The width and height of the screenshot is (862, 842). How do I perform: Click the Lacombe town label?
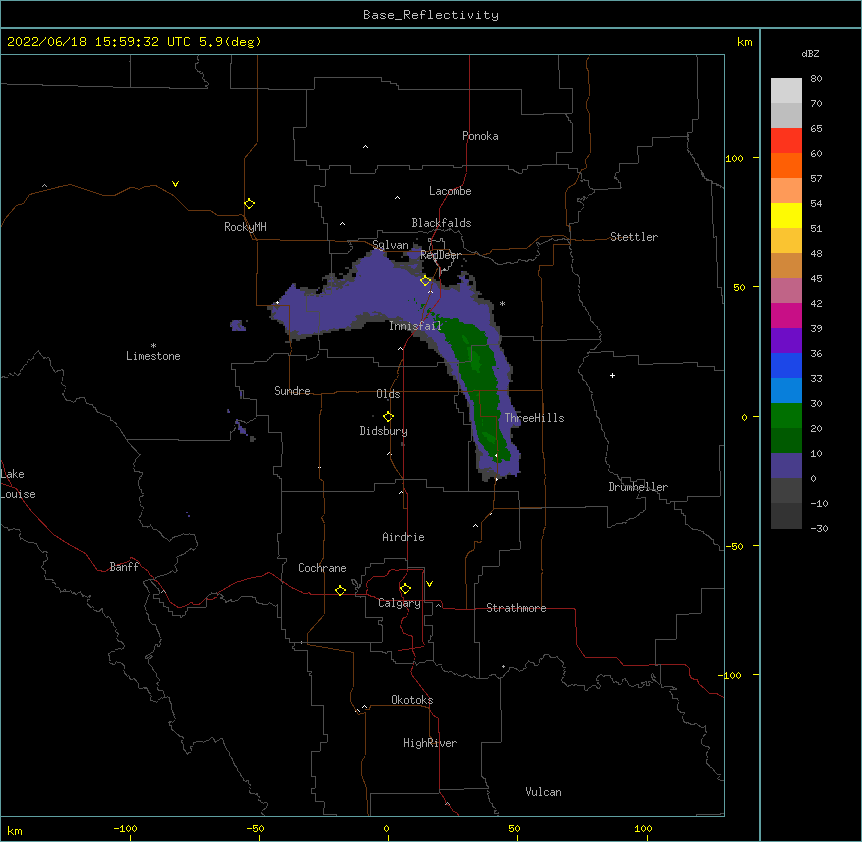pos(450,191)
